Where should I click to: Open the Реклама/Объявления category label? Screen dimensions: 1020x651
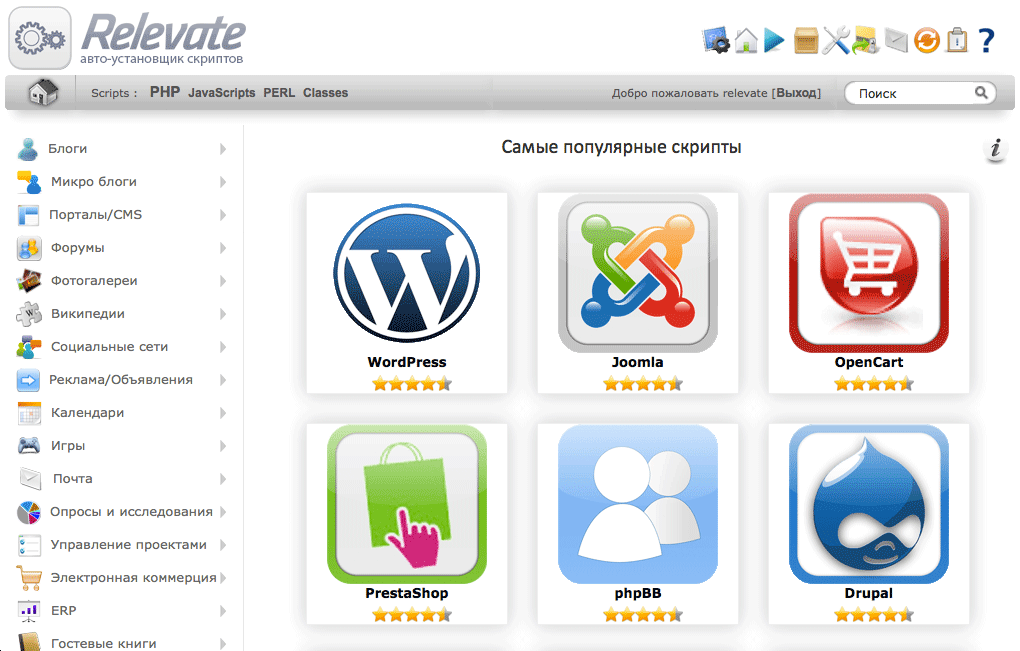click(x=121, y=380)
